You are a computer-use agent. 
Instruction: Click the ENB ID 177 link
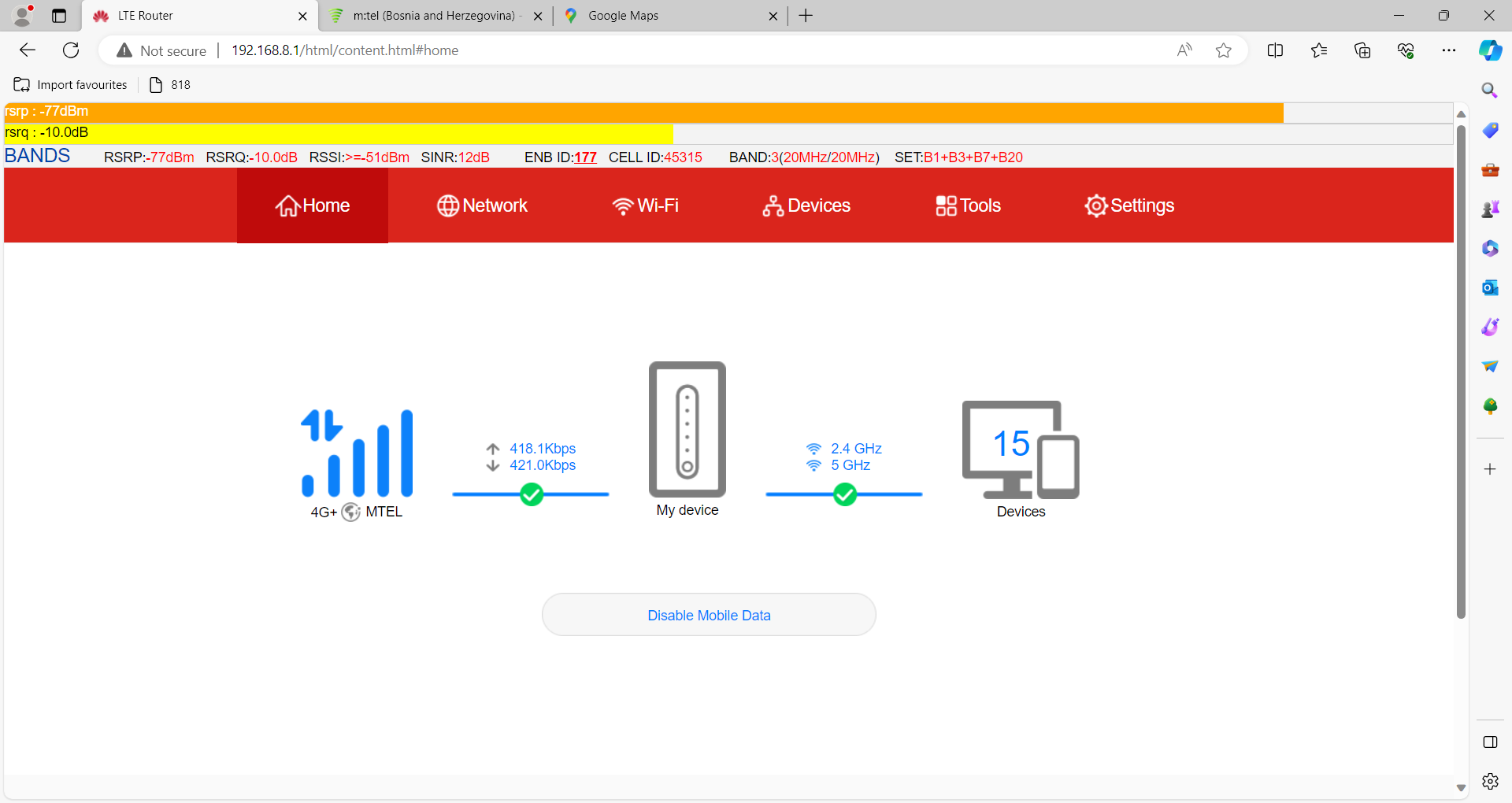point(585,157)
